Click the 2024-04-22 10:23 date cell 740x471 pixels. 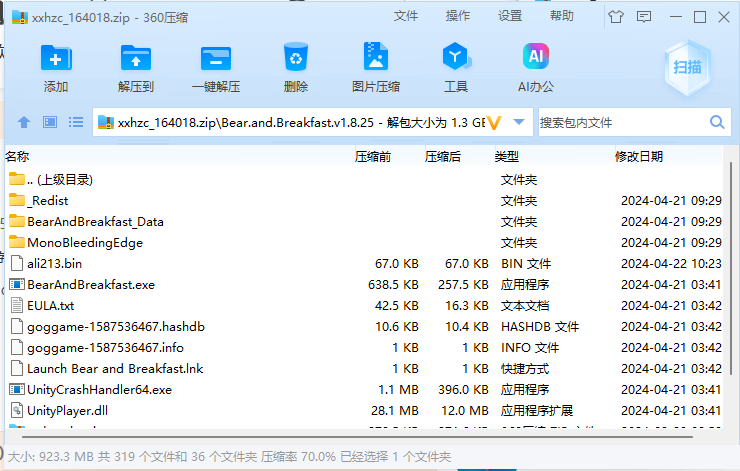[671, 263]
